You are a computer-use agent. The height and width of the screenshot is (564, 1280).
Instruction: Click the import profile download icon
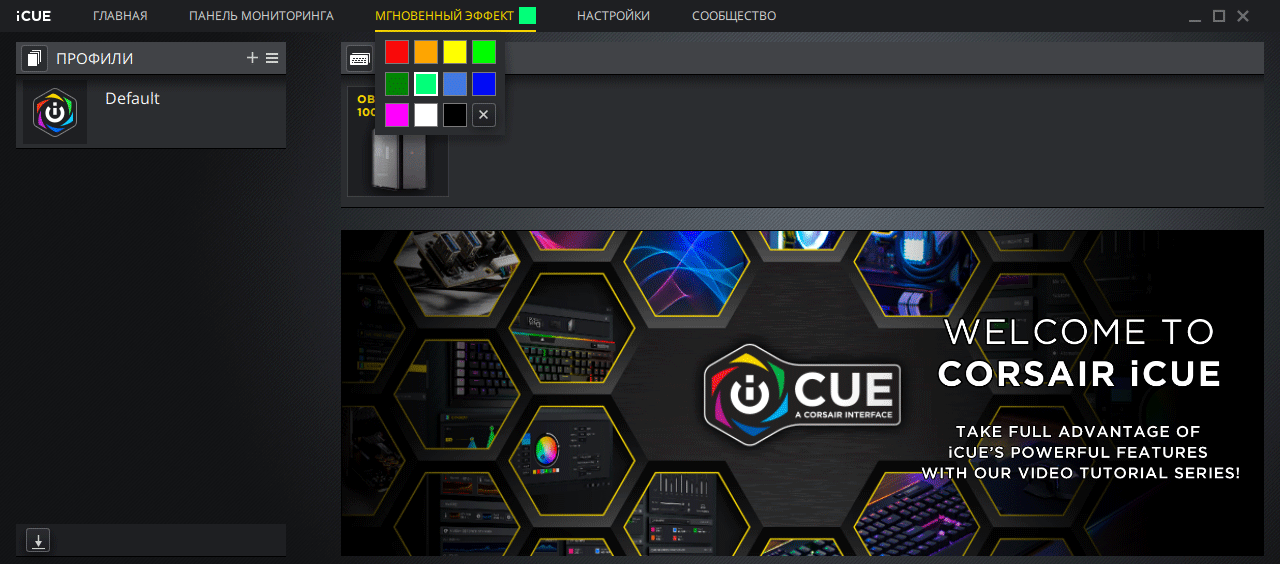[x=37, y=541]
